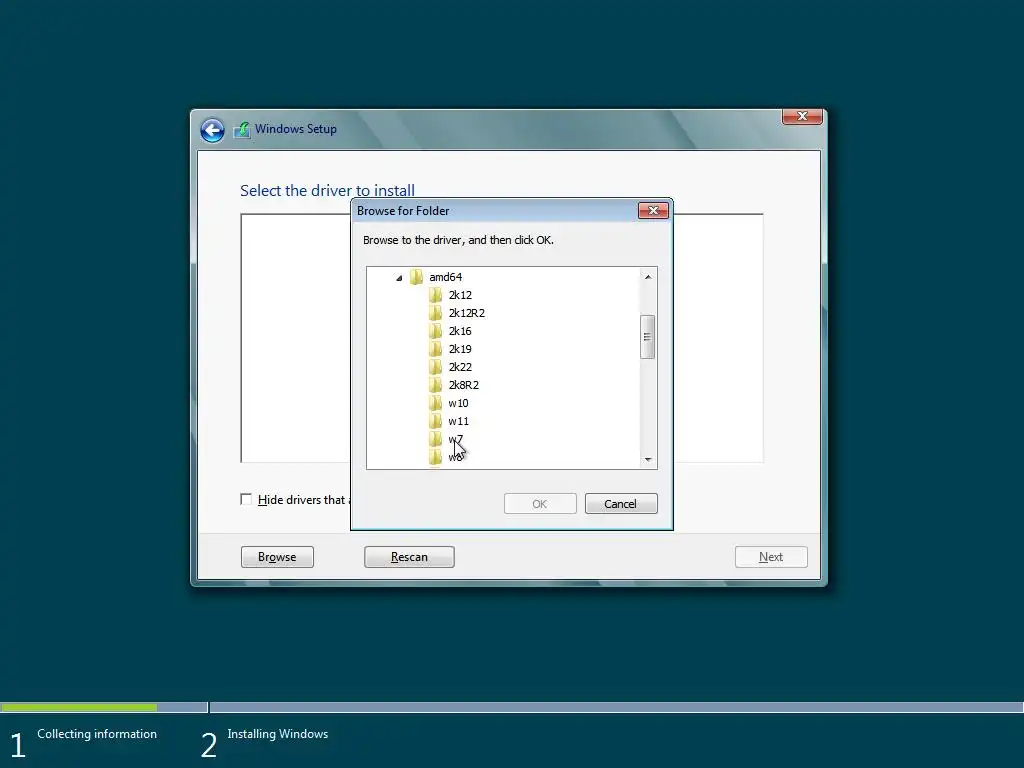This screenshot has width=1024, height=768.
Task: Click the blue back arrow in Windows Setup
Action: [212, 130]
